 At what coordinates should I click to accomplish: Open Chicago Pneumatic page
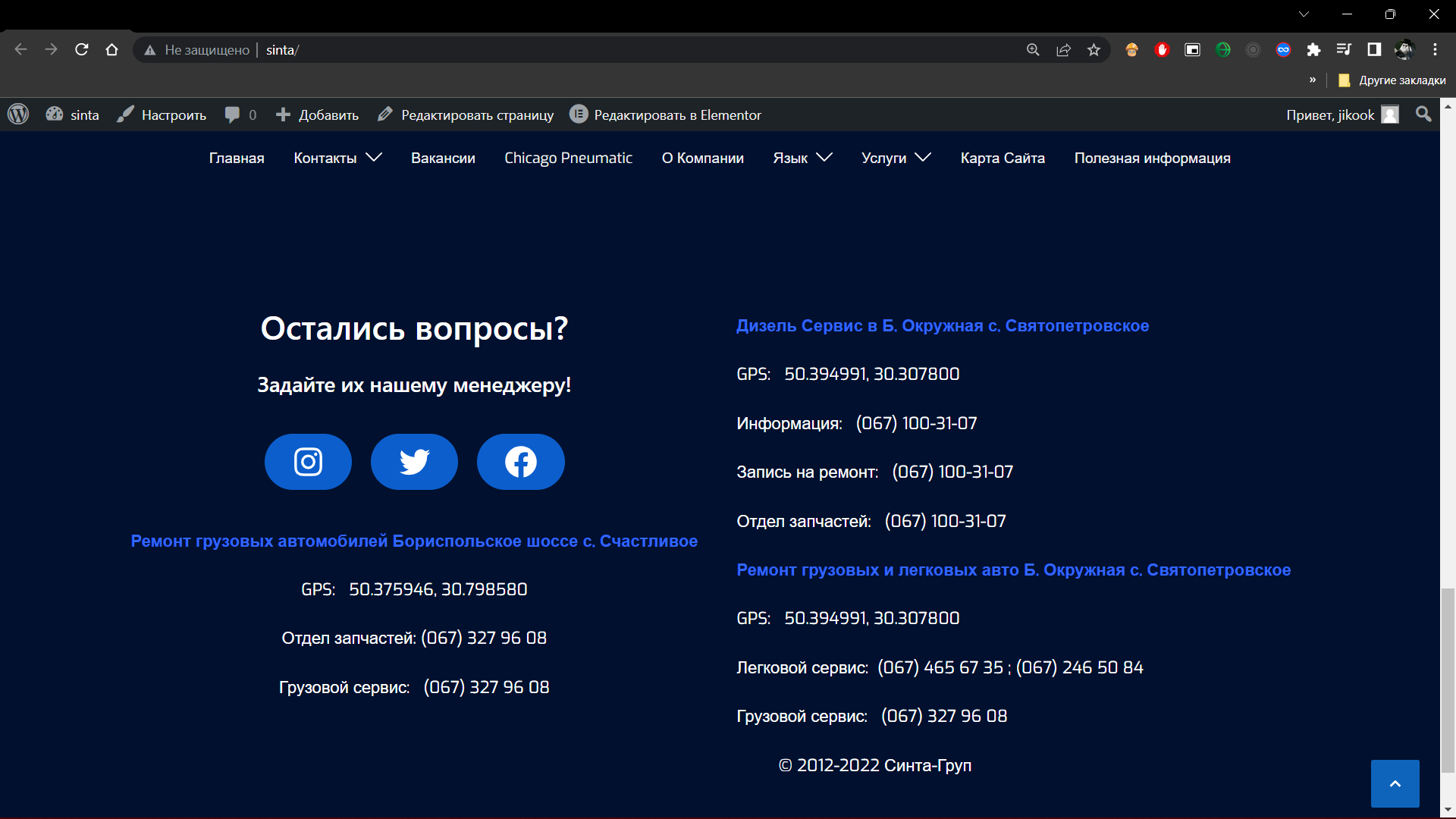pyautogui.click(x=568, y=158)
